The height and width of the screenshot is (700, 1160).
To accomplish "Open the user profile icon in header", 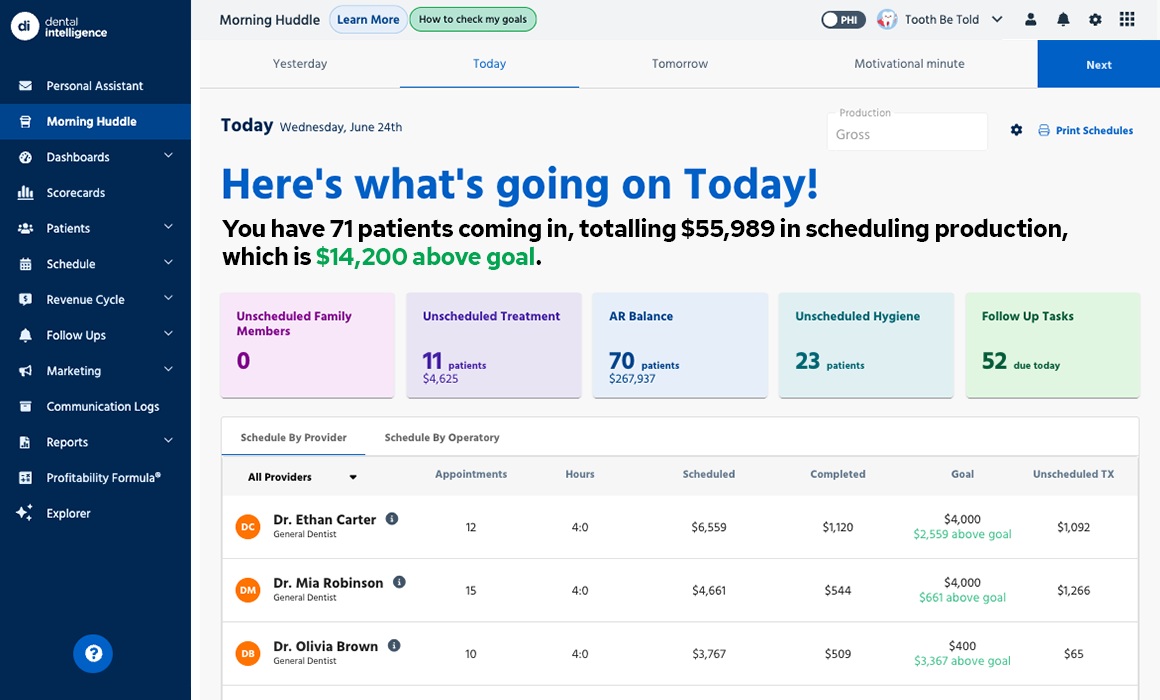I will tap(1031, 20).
